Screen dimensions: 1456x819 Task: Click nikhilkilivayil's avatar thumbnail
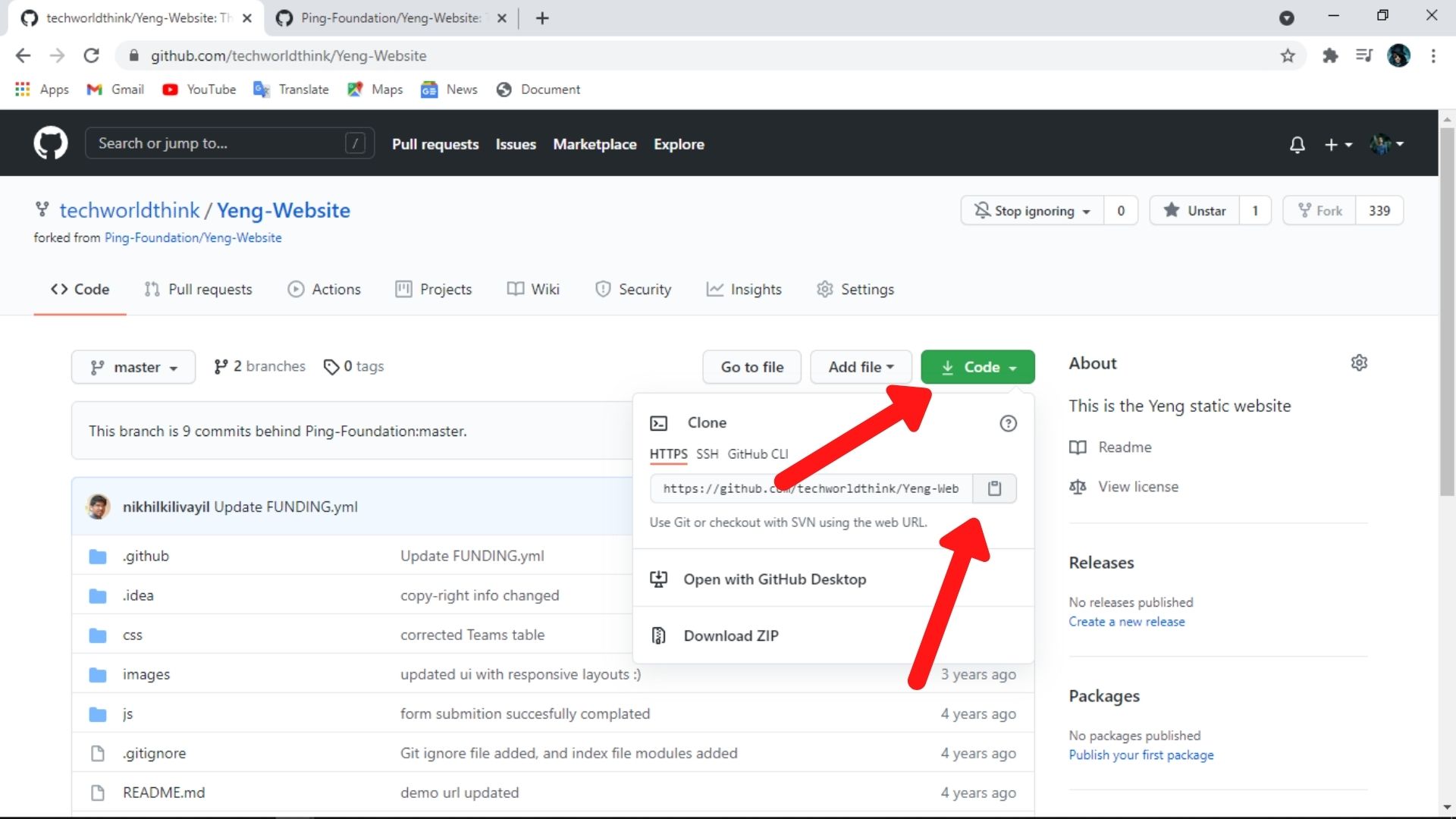pyautogui.click(x=98, y=507)
